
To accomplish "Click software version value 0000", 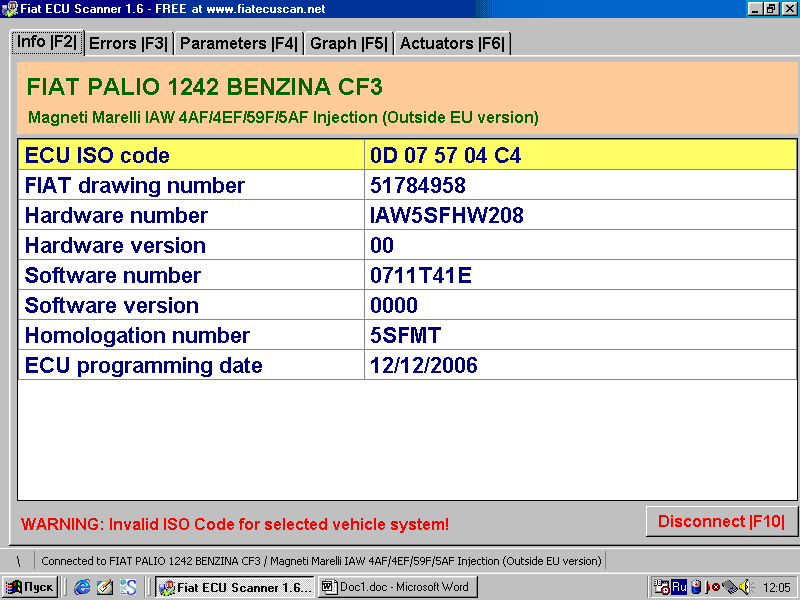I will pos(394,305).
